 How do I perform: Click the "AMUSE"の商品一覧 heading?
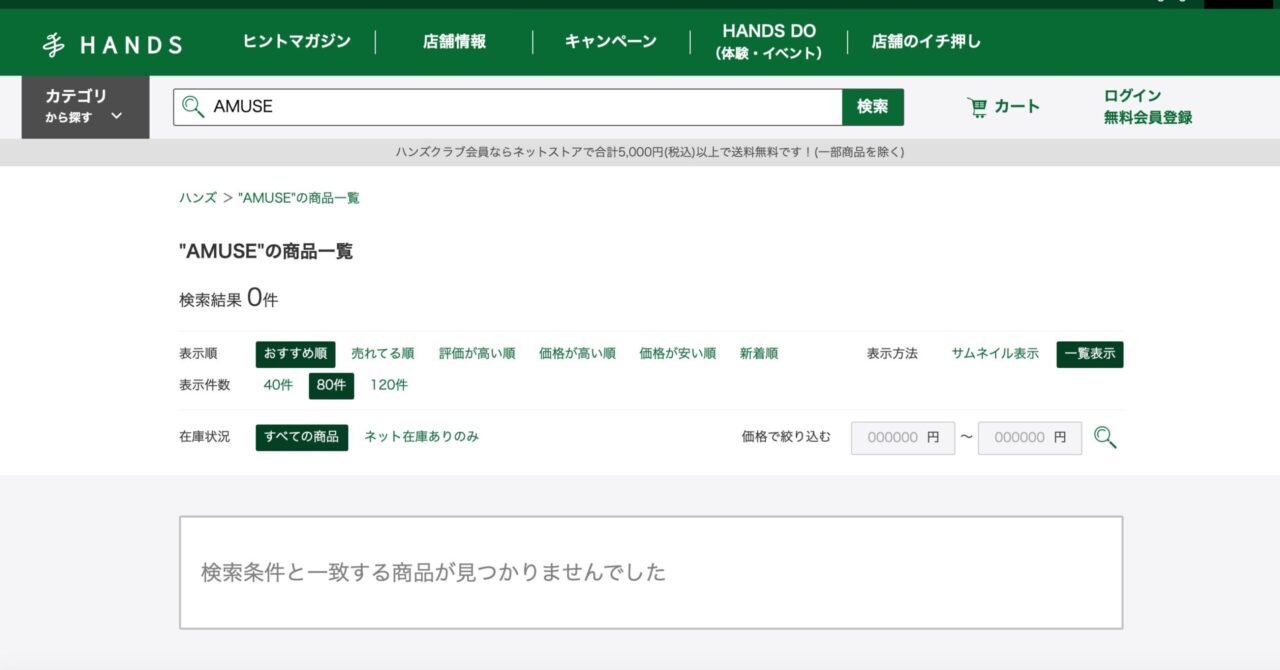[266, 252]
